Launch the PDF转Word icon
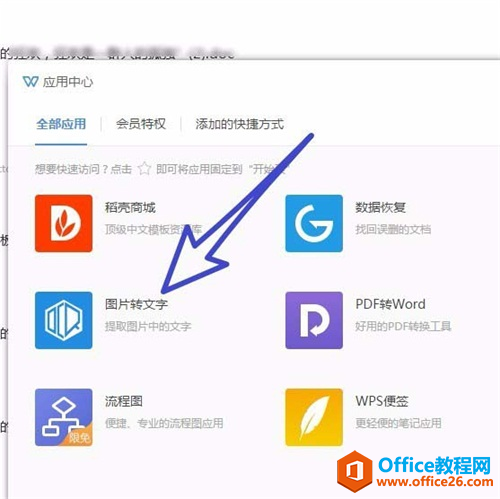Screen dimensions: 500x499 pyautogui.click(x=314, y=320)
